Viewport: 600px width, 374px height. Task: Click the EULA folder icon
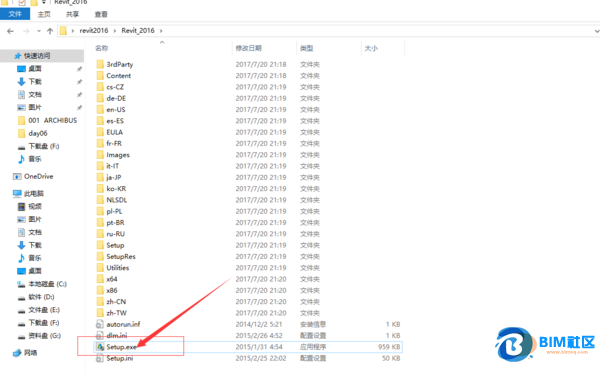coord(100,132)
